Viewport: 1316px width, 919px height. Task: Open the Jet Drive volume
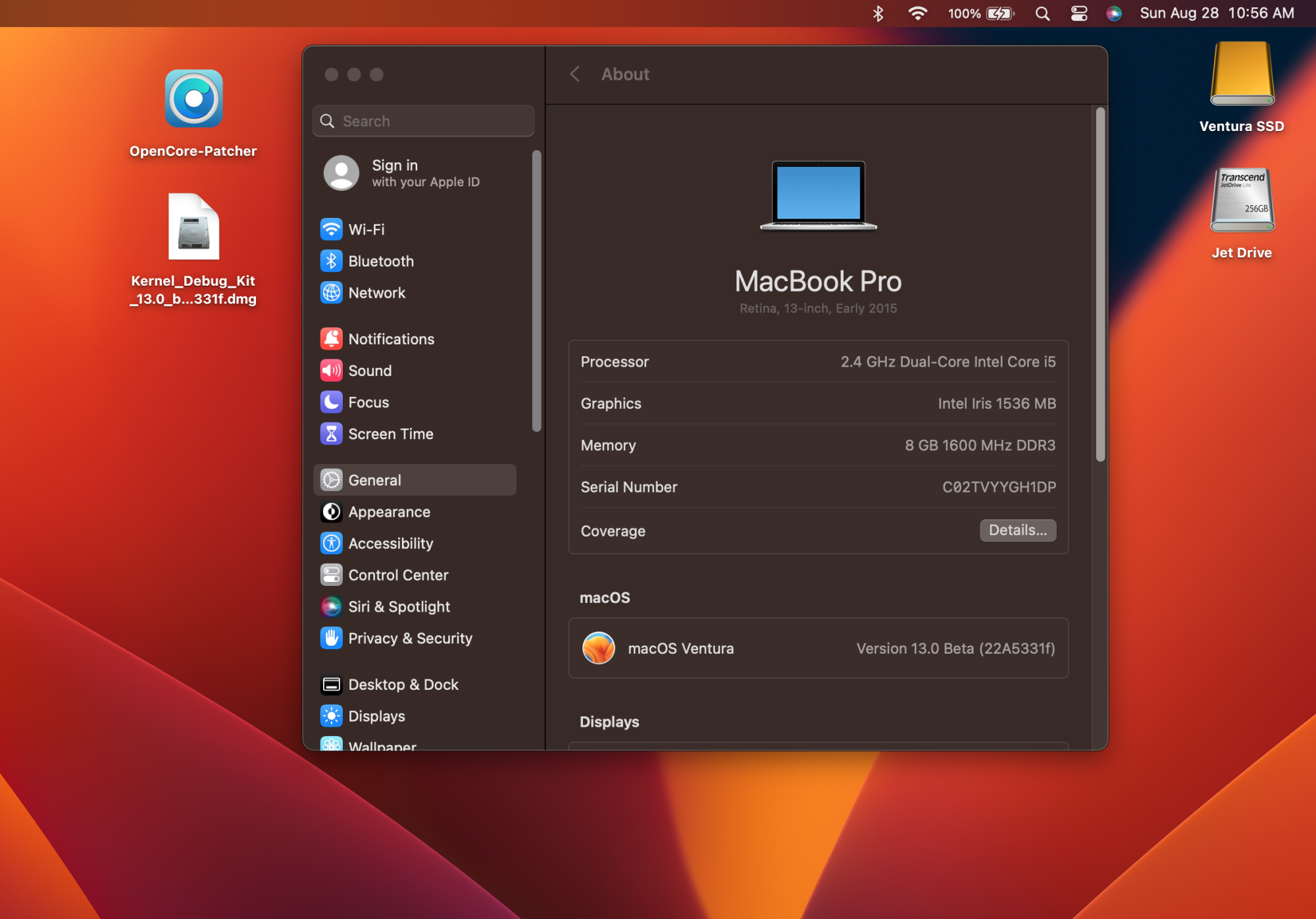[1242, 201]
